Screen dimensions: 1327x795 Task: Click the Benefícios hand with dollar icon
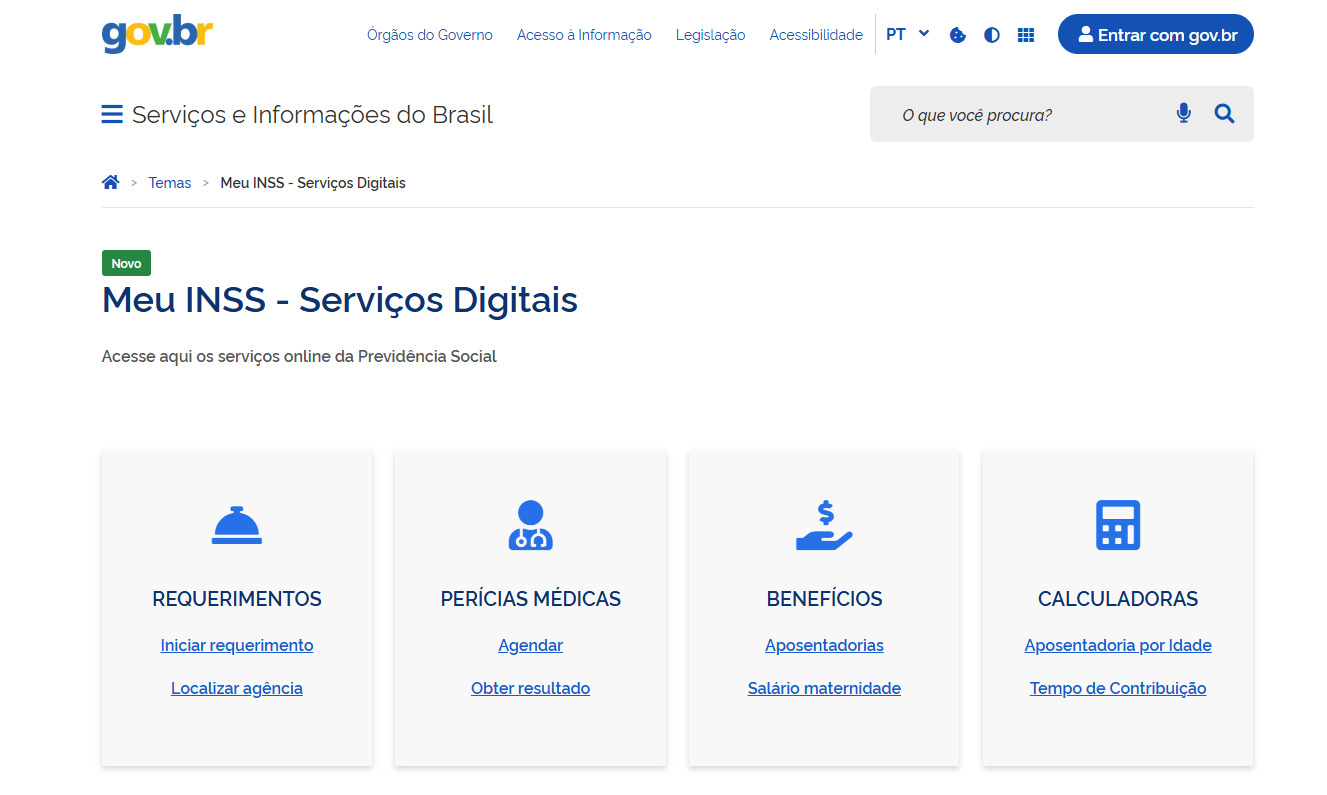(x=824, y=526)
